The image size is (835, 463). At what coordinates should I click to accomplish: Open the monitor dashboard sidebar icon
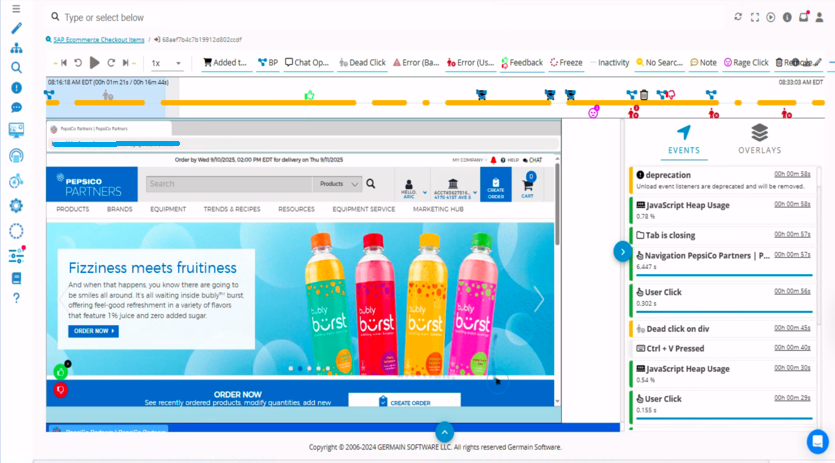[x=17, y=129]
